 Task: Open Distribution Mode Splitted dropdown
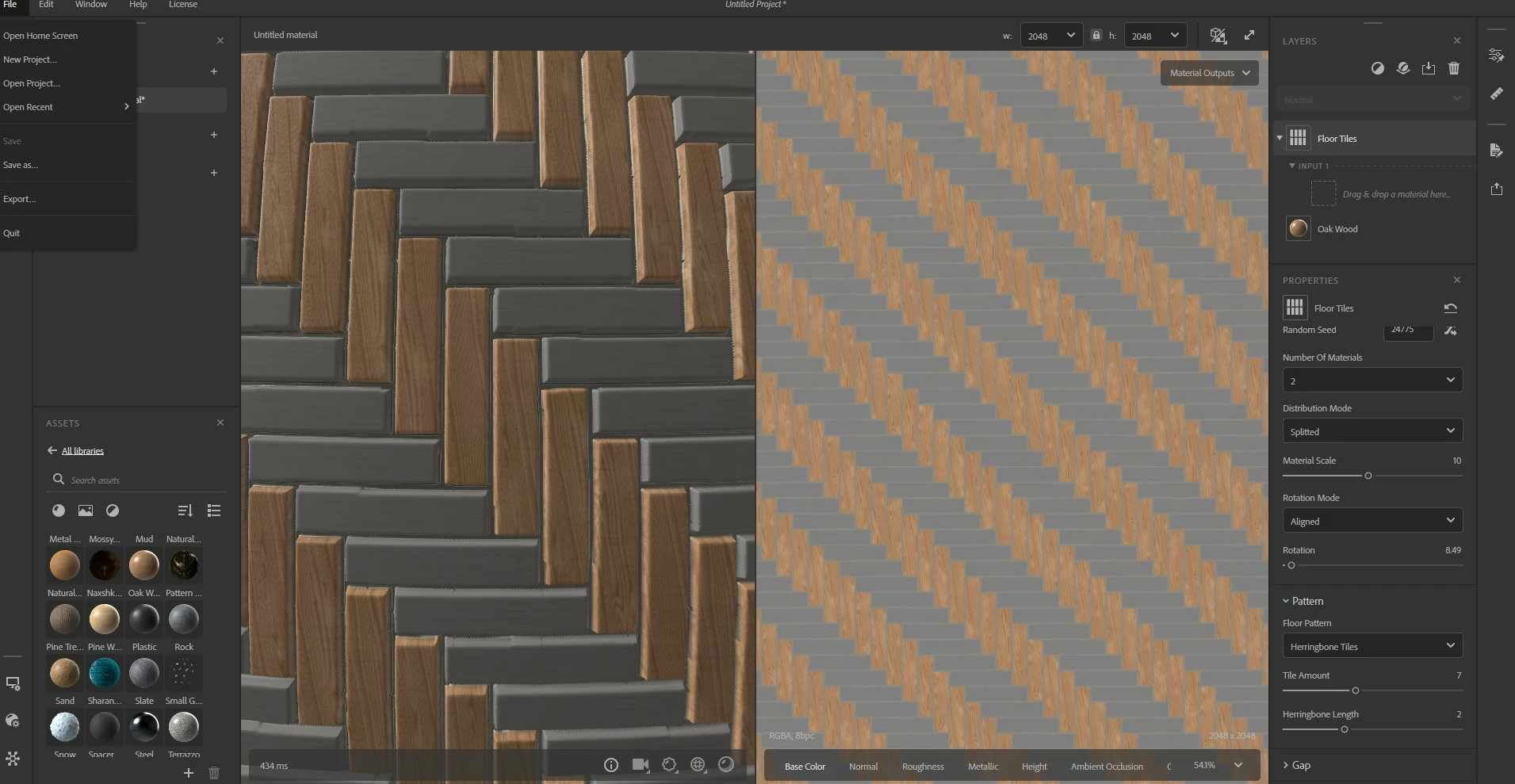(1372, 431)
